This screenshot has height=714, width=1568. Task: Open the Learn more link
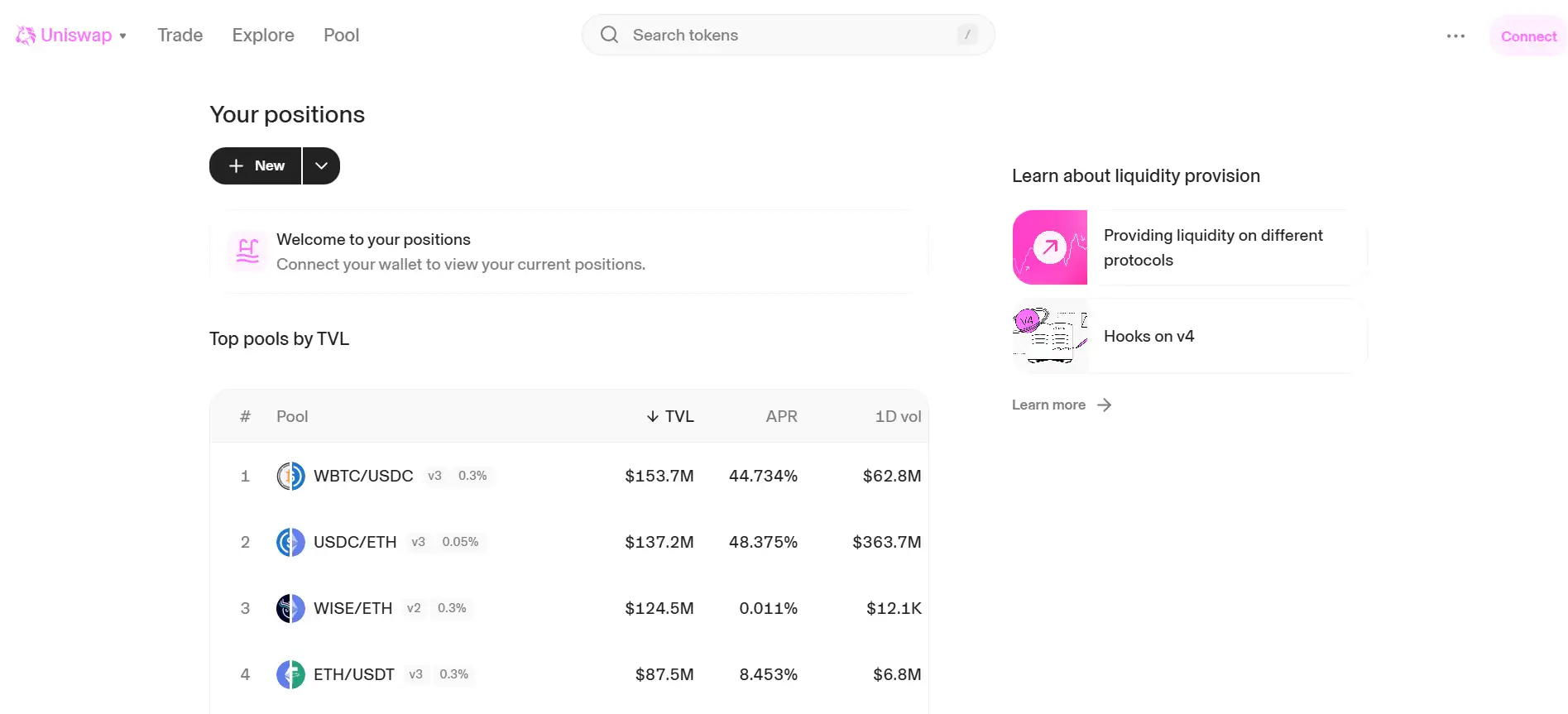coord(1048,405)
